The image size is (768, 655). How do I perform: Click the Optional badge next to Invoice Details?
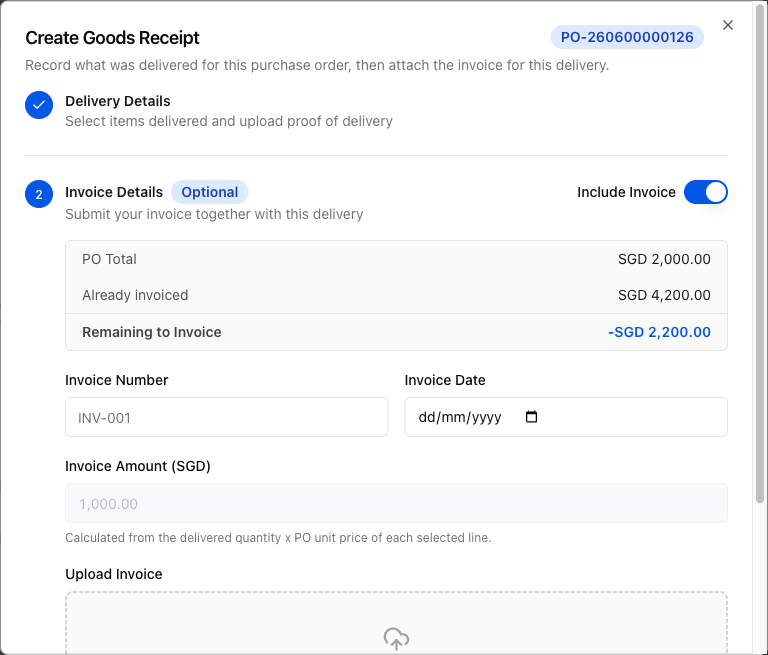pyautogui.click(x=210, y=192)
